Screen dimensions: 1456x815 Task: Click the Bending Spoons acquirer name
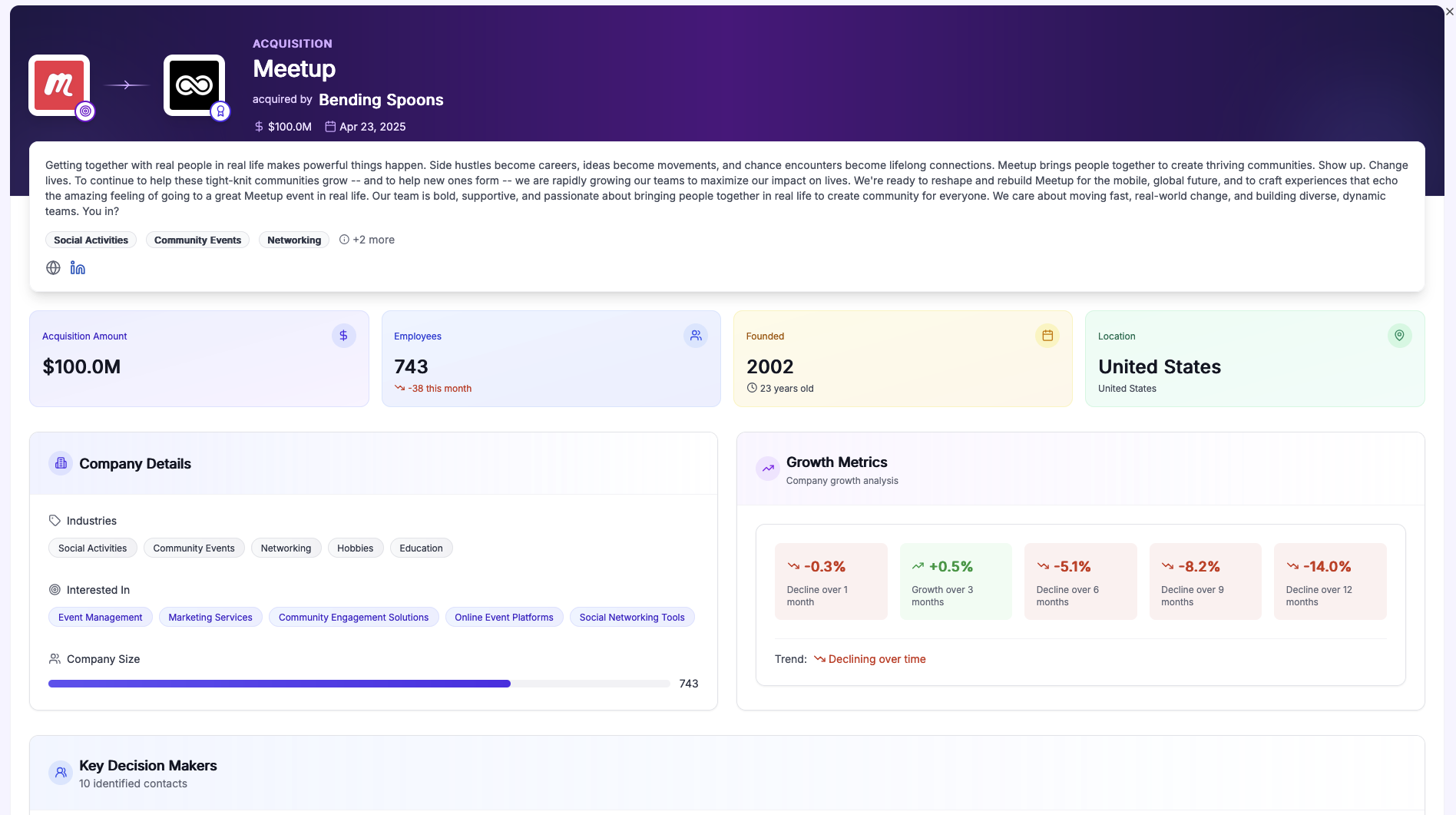(x=381, y=100)
